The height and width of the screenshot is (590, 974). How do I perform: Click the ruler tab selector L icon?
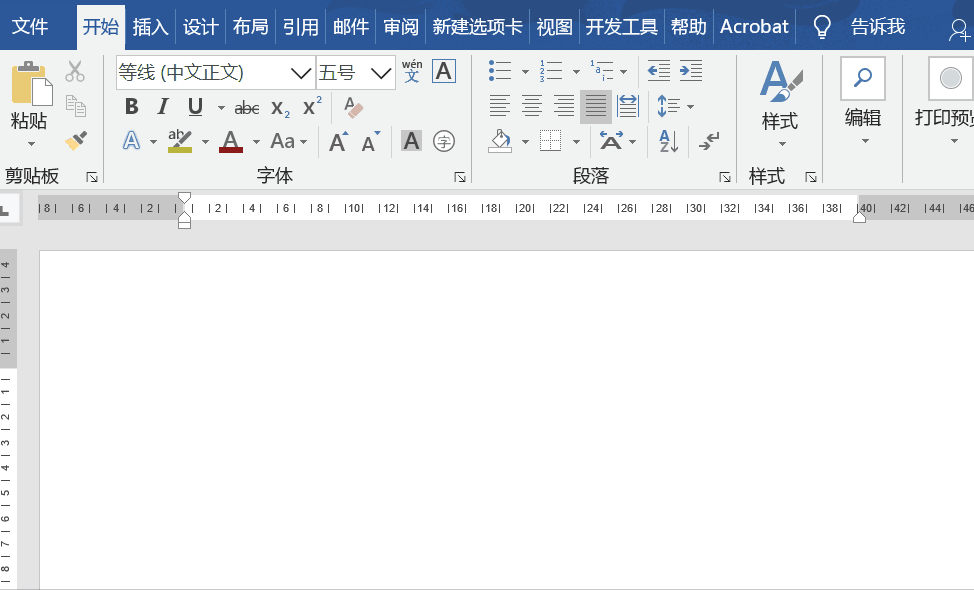point(6,210)
